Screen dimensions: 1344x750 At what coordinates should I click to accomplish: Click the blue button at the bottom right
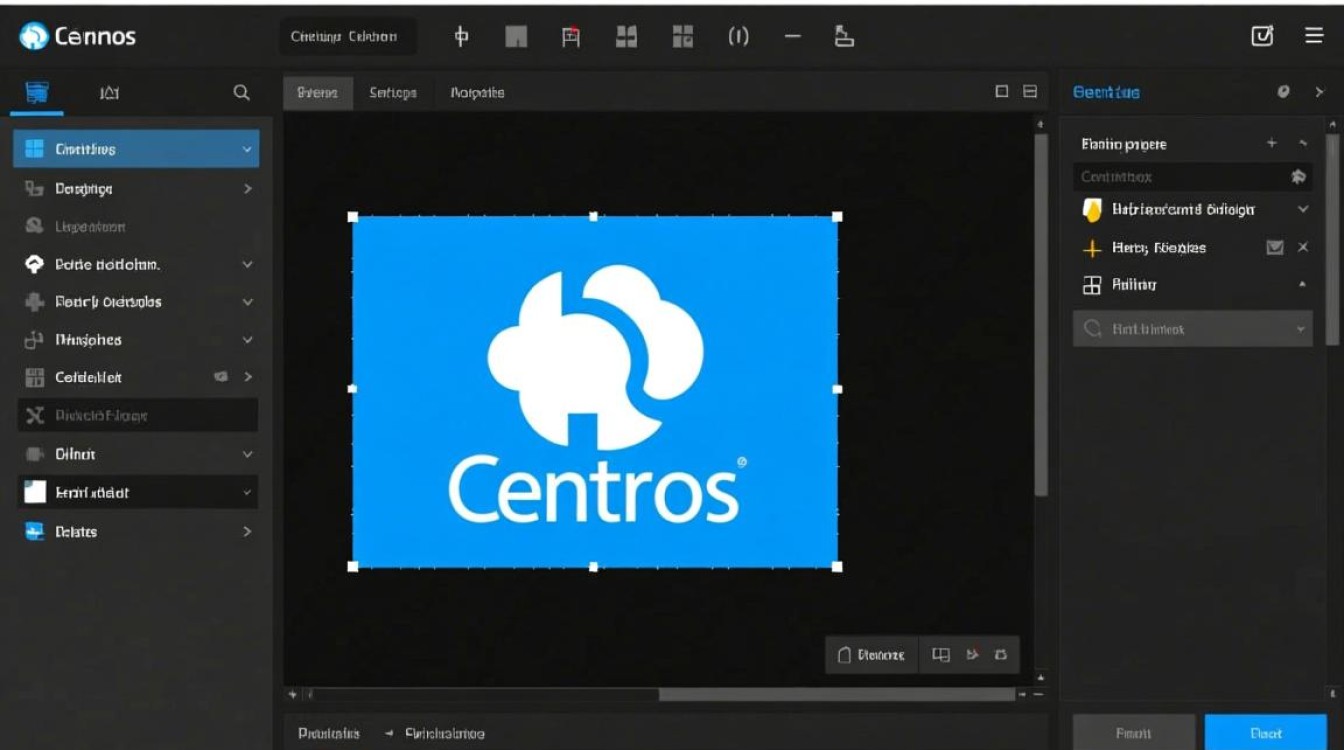1266,732
